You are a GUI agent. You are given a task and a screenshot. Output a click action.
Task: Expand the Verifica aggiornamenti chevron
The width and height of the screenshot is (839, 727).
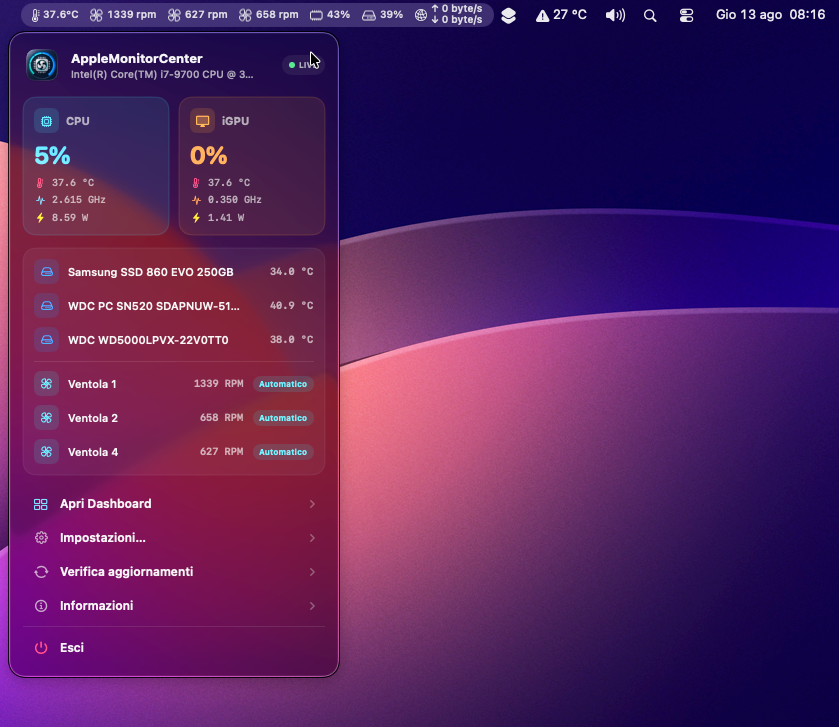312,572
